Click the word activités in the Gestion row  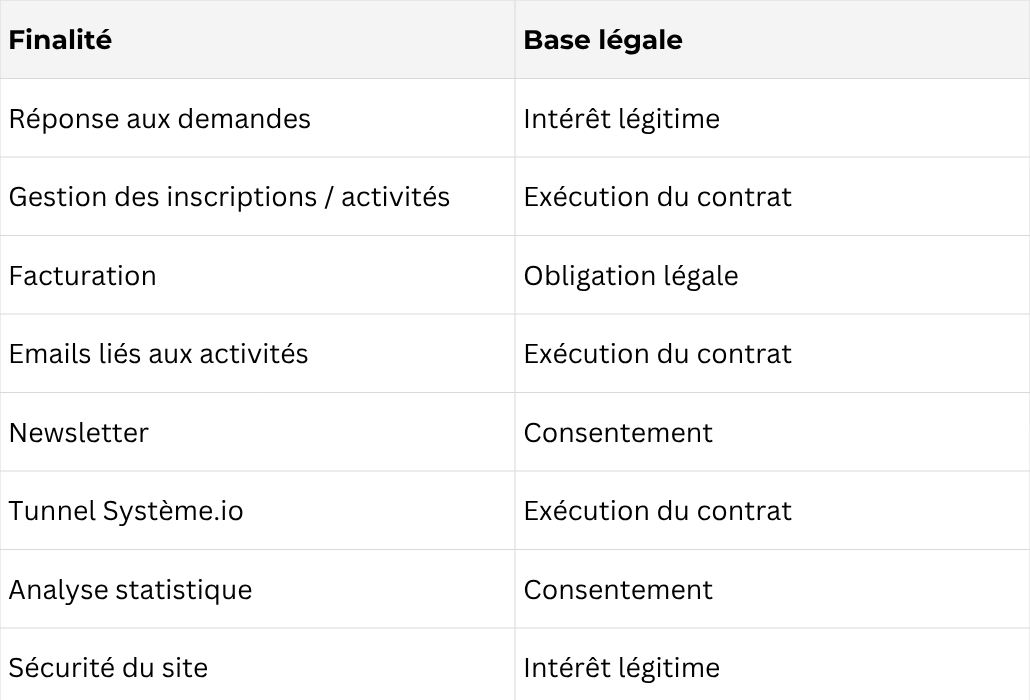click(396, 197)
